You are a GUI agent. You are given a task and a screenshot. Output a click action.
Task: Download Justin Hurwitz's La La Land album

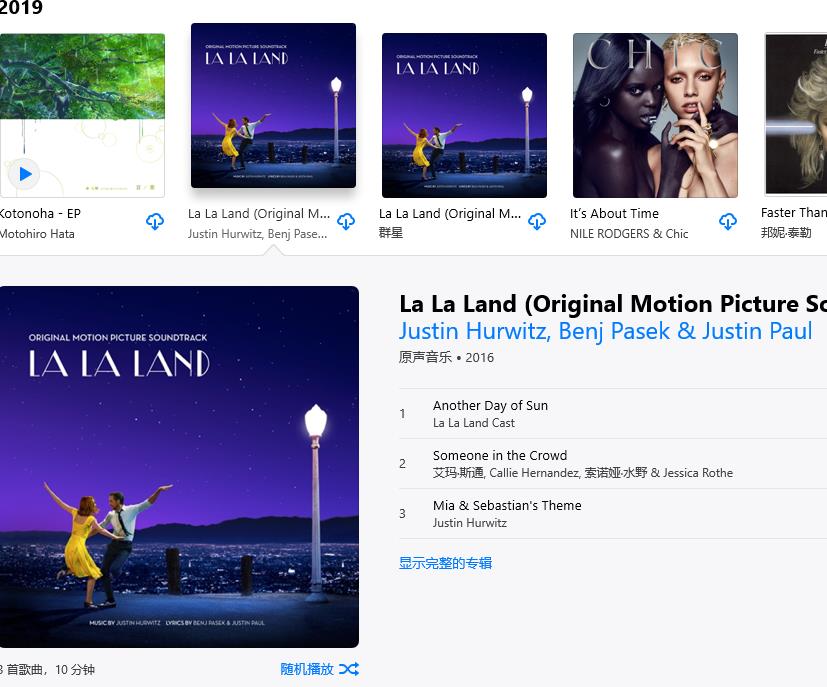coord(346,221)
